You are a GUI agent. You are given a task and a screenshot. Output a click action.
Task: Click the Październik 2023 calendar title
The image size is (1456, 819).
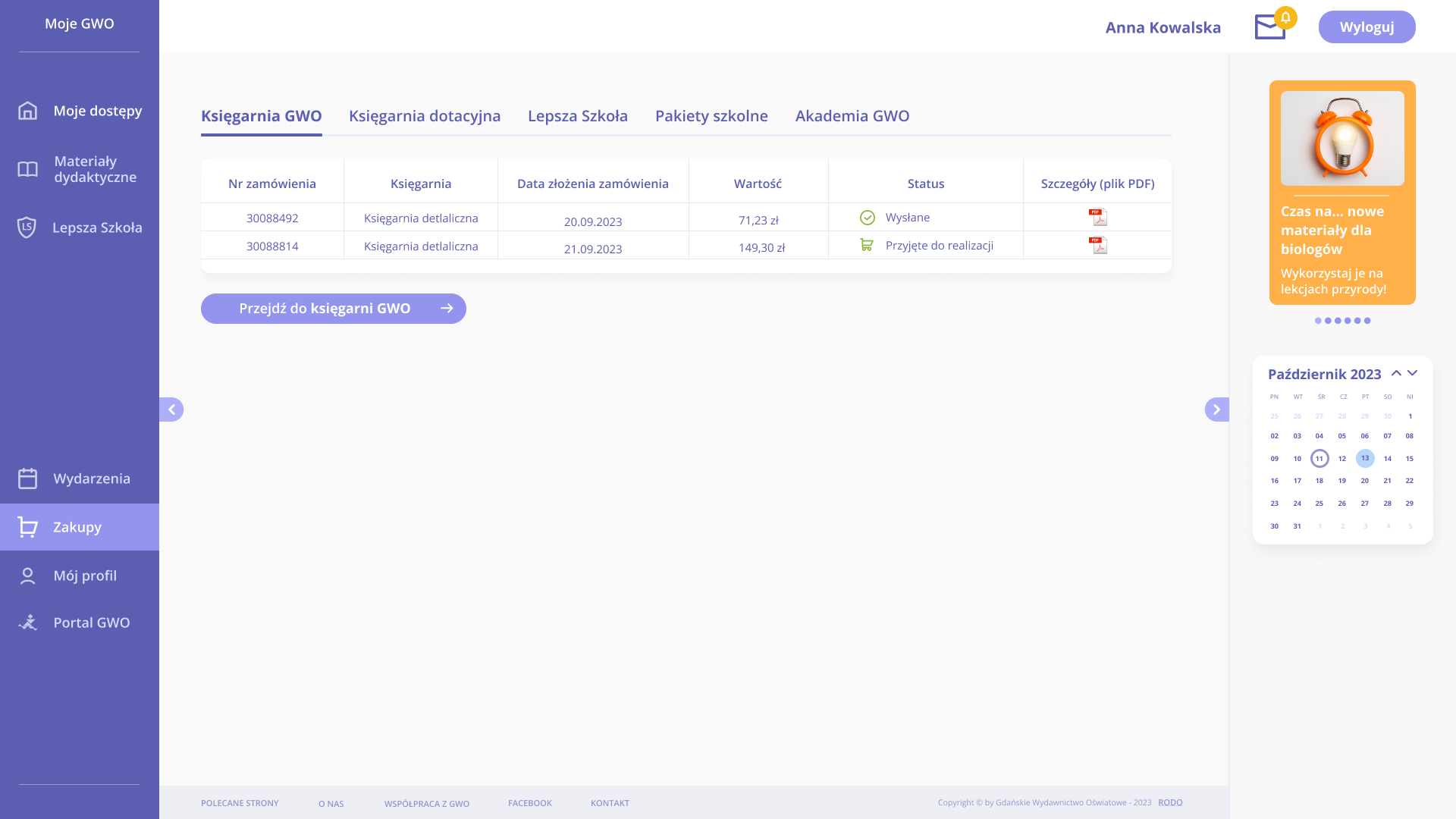coord(1325,374)
